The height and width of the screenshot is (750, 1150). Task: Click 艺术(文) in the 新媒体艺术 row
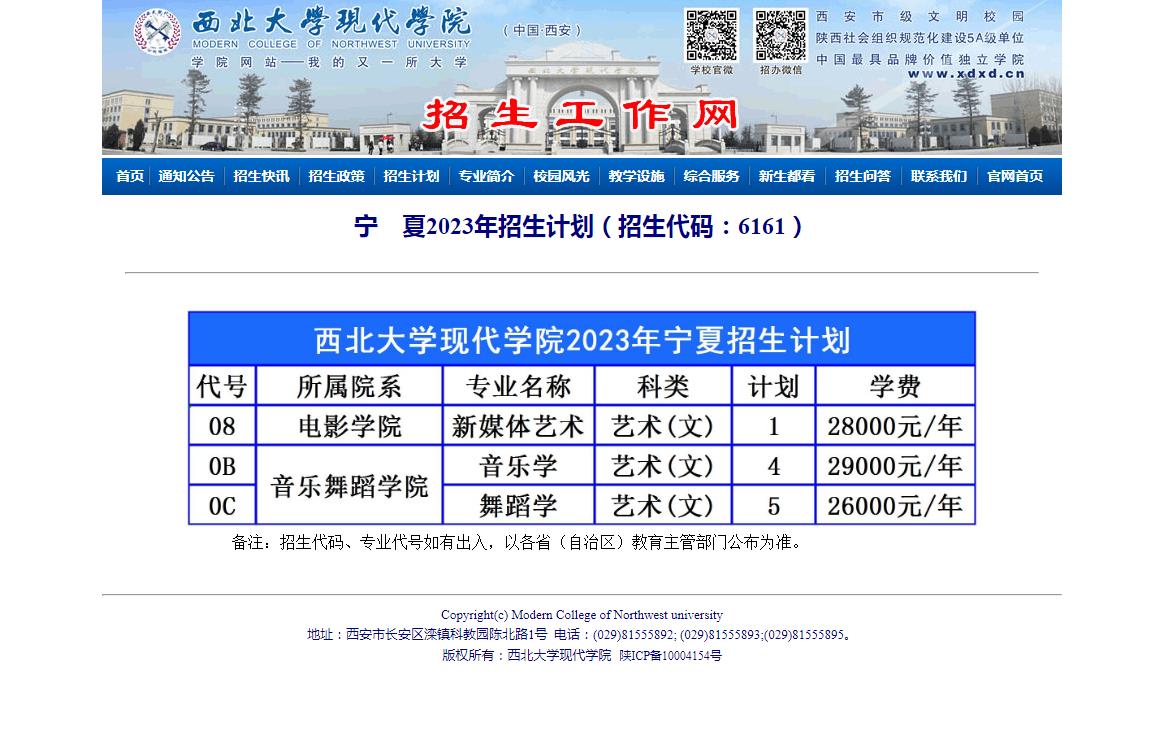click(663, 426)
